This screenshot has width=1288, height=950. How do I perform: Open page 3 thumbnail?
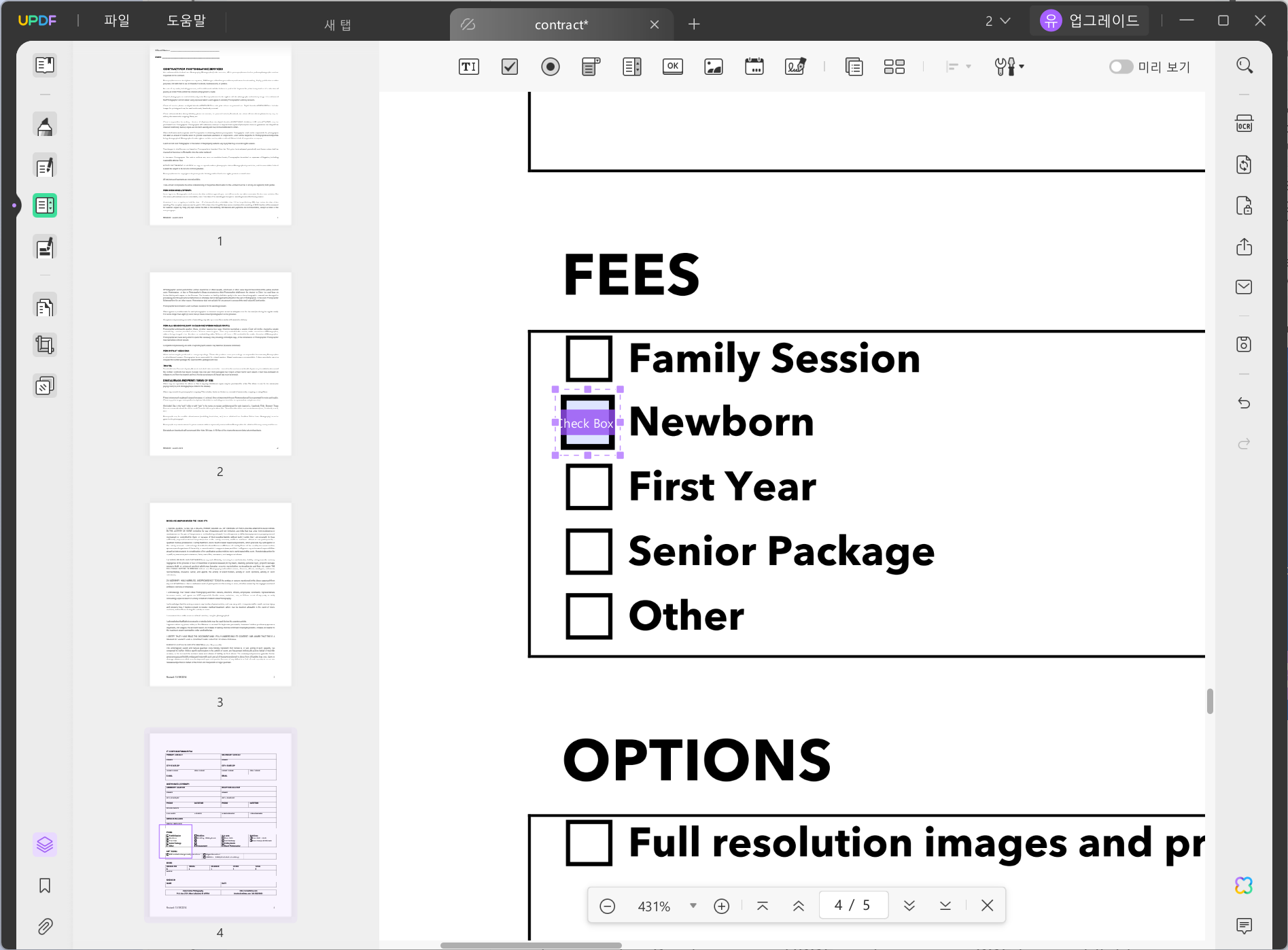[220, 594]
